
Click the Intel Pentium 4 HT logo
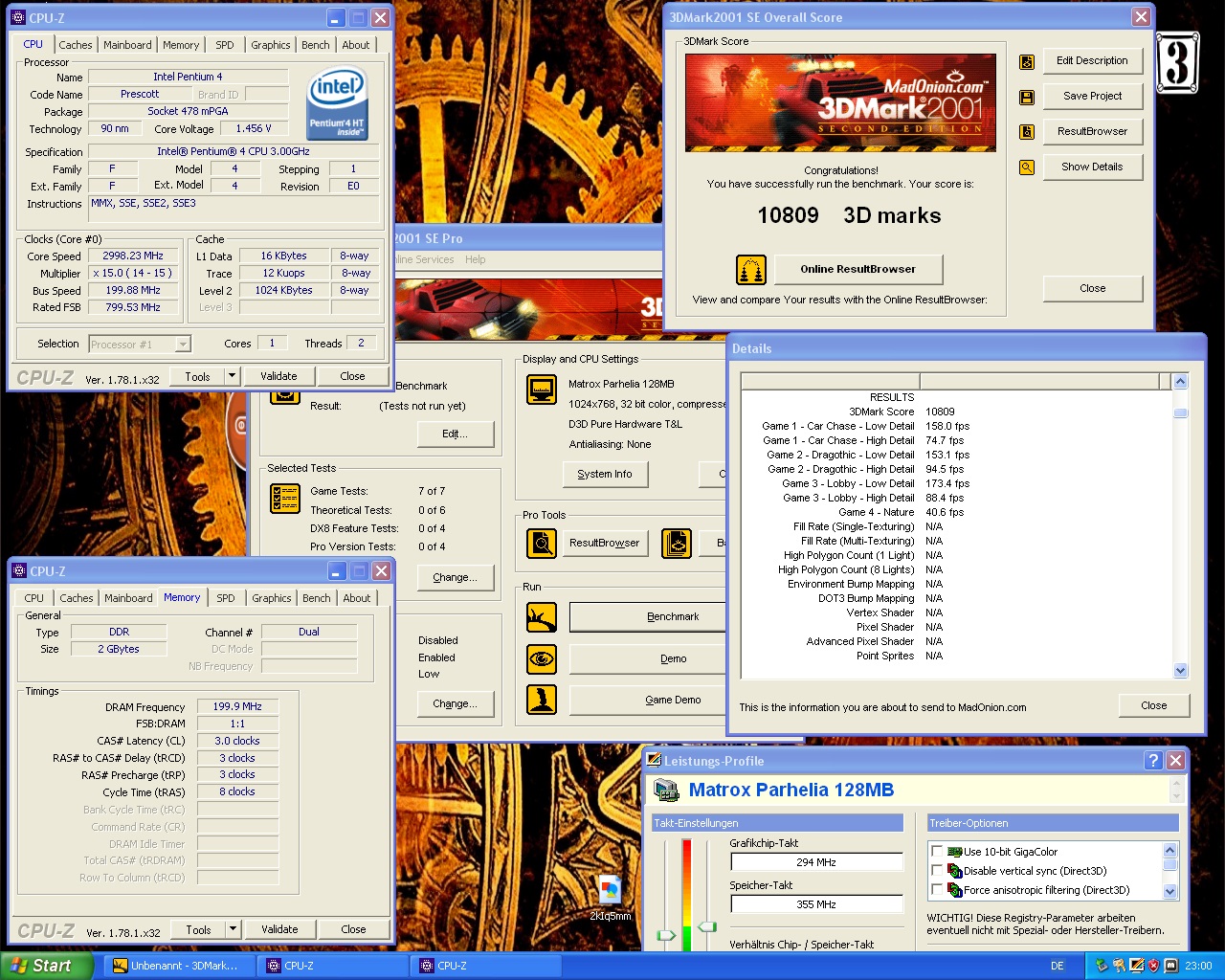pos(338,102)
